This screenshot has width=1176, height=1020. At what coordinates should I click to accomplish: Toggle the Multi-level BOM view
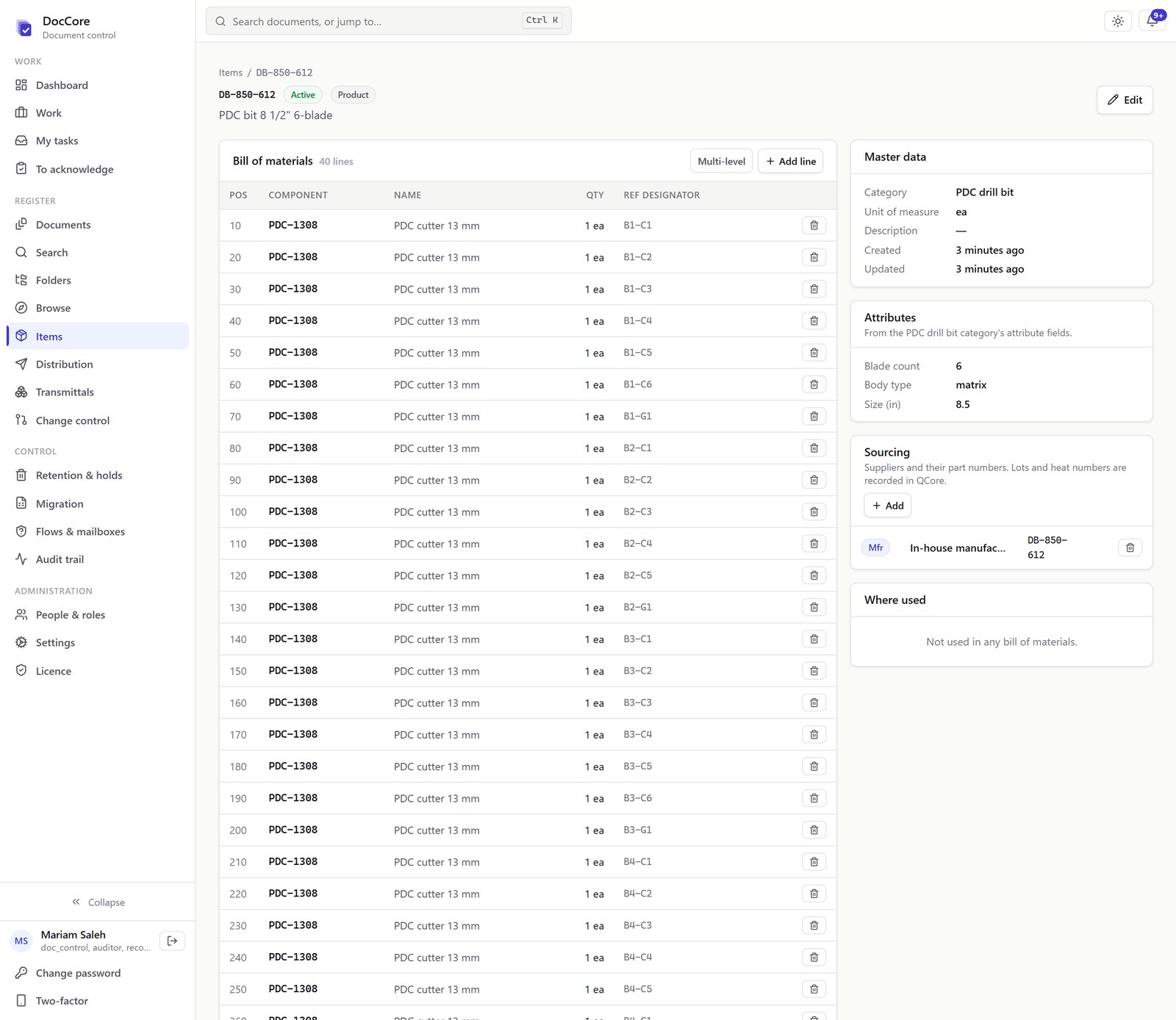click(x=721, y=162)
